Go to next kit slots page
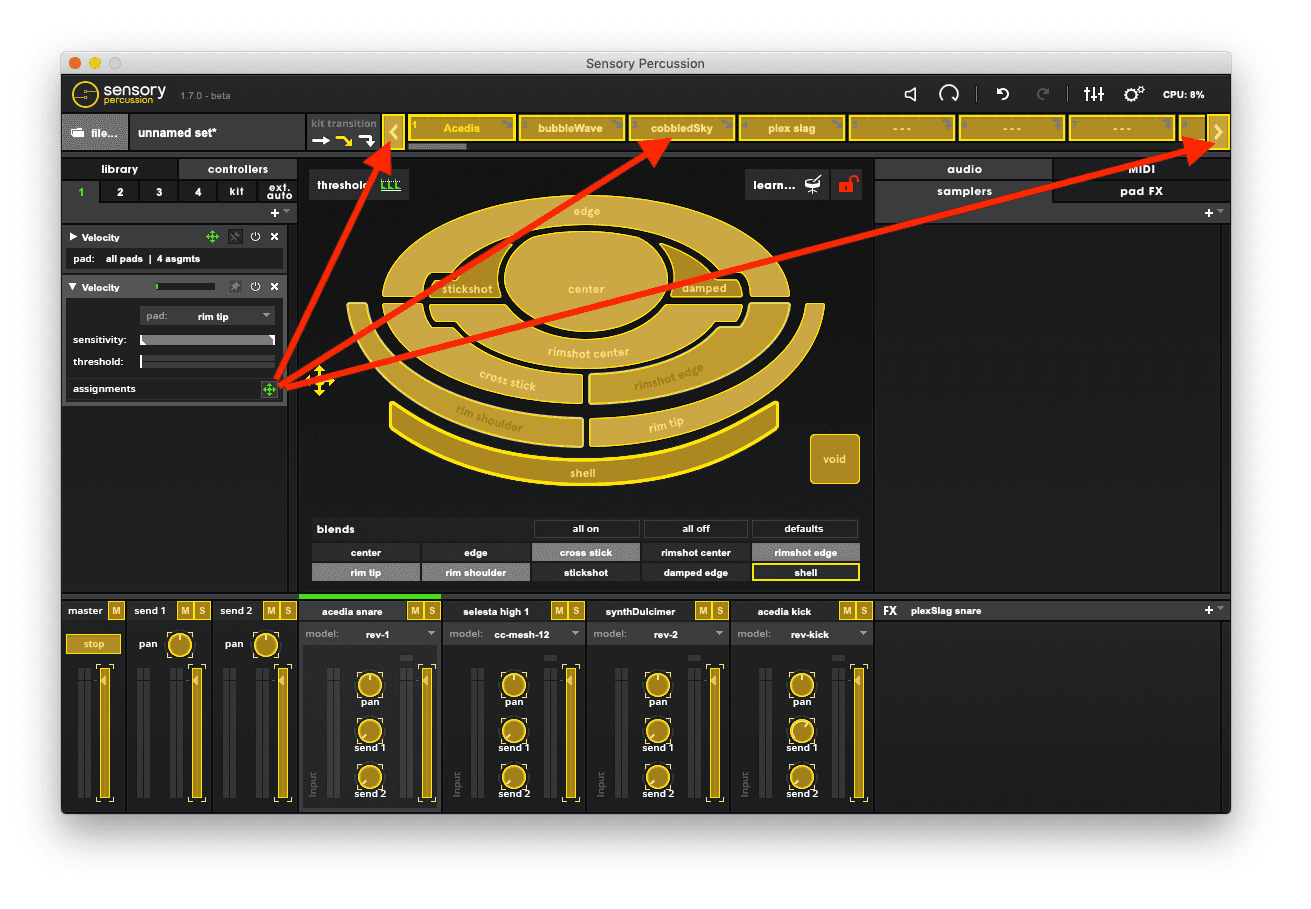The height and width of the screenshot is (909, 1311). pos(1218,132)
